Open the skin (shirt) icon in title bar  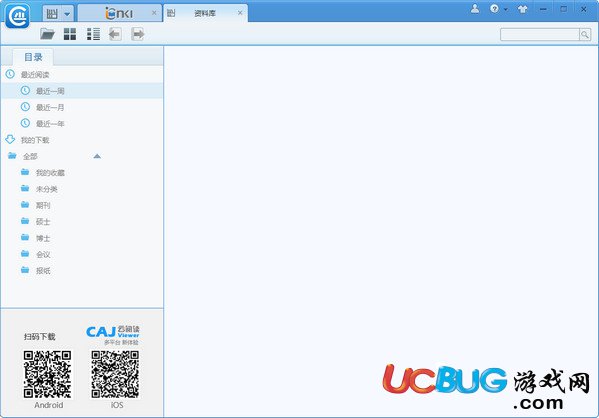(522, 9)
